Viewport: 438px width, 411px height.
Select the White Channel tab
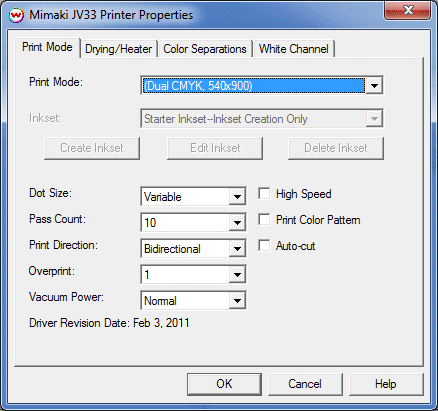294,49
